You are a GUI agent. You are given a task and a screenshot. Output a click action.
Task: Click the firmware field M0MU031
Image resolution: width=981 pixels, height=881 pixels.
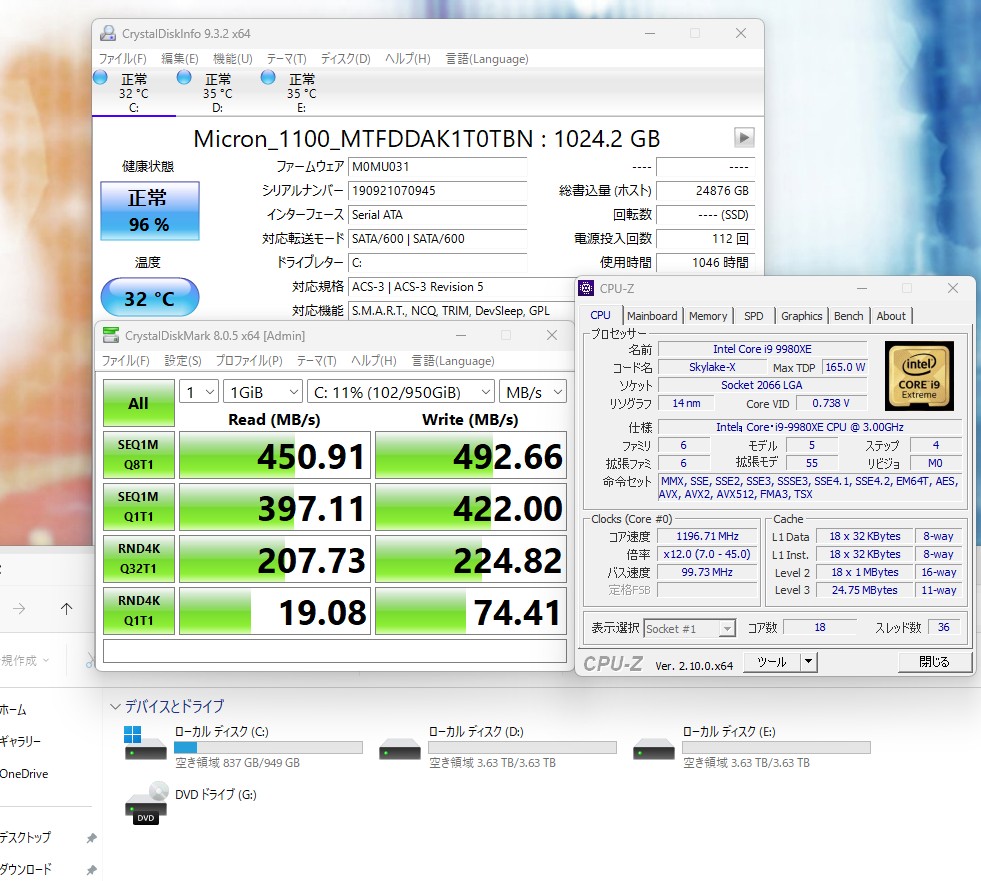[437, 167]
